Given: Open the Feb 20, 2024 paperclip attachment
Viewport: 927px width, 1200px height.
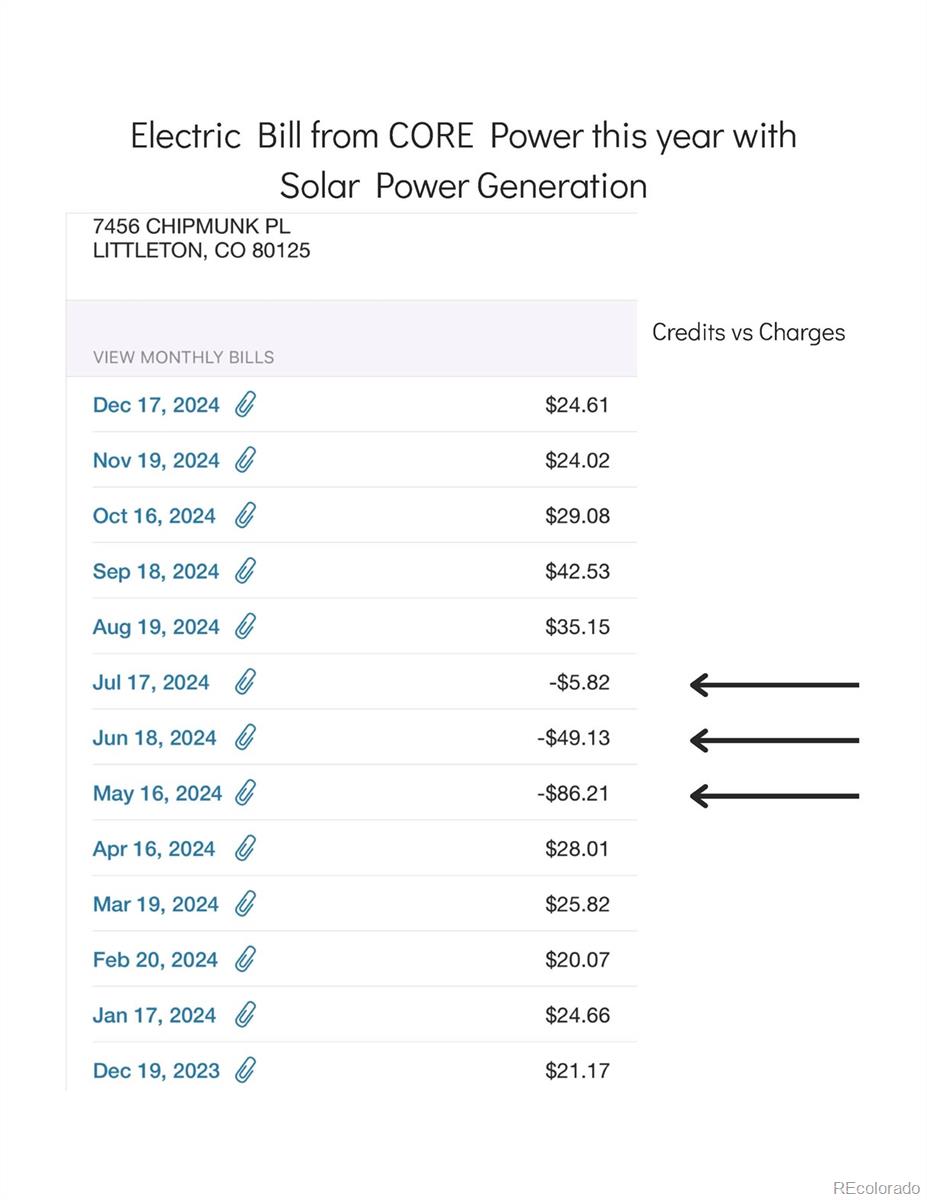Looking at the screenshot, I should [245, 960].
